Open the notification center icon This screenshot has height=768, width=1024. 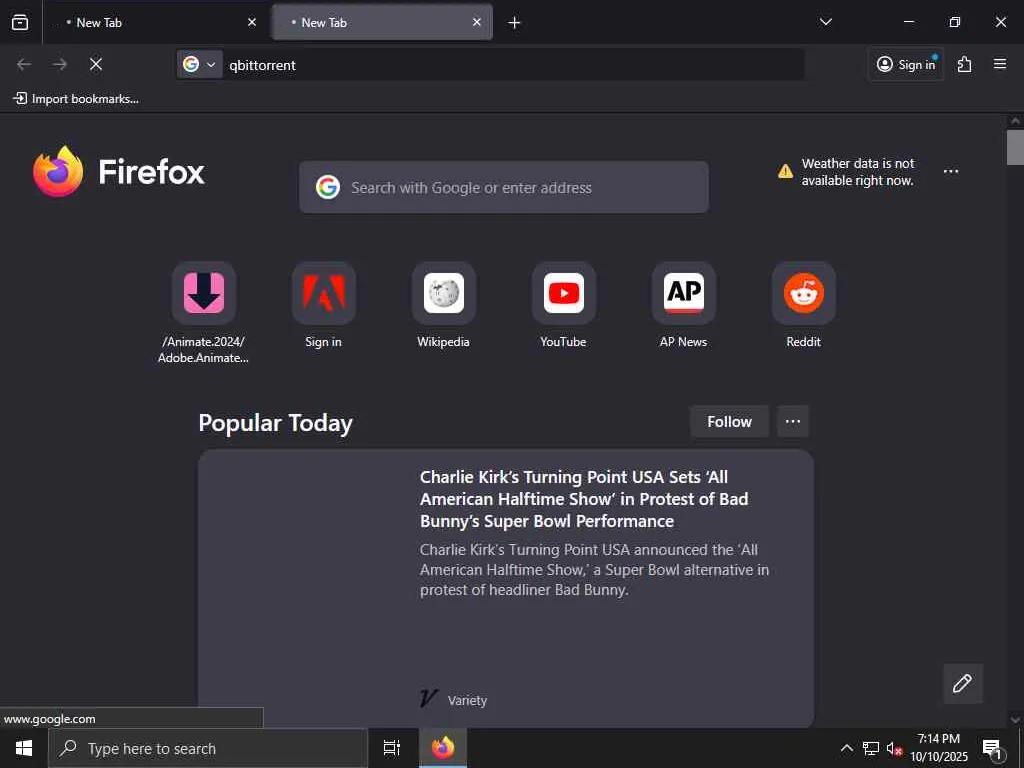point(993,748)
